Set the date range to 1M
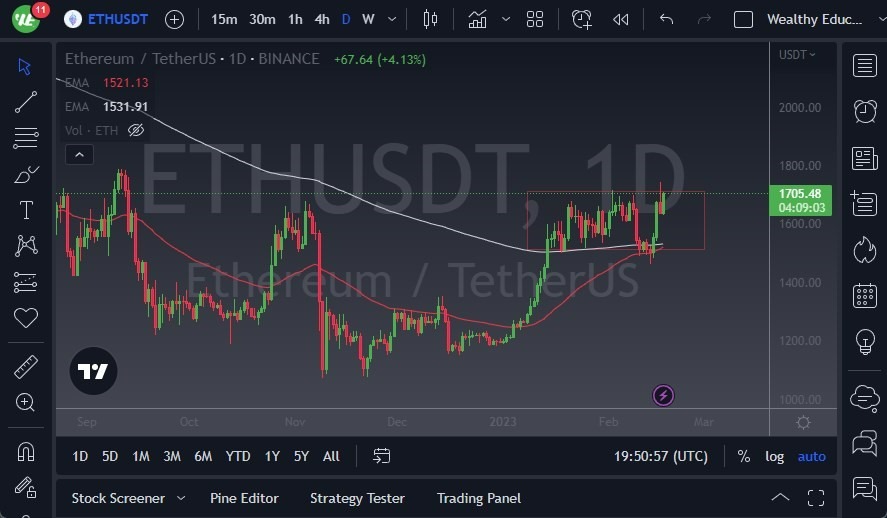This screenshot has height=518, width=887. 140,456
